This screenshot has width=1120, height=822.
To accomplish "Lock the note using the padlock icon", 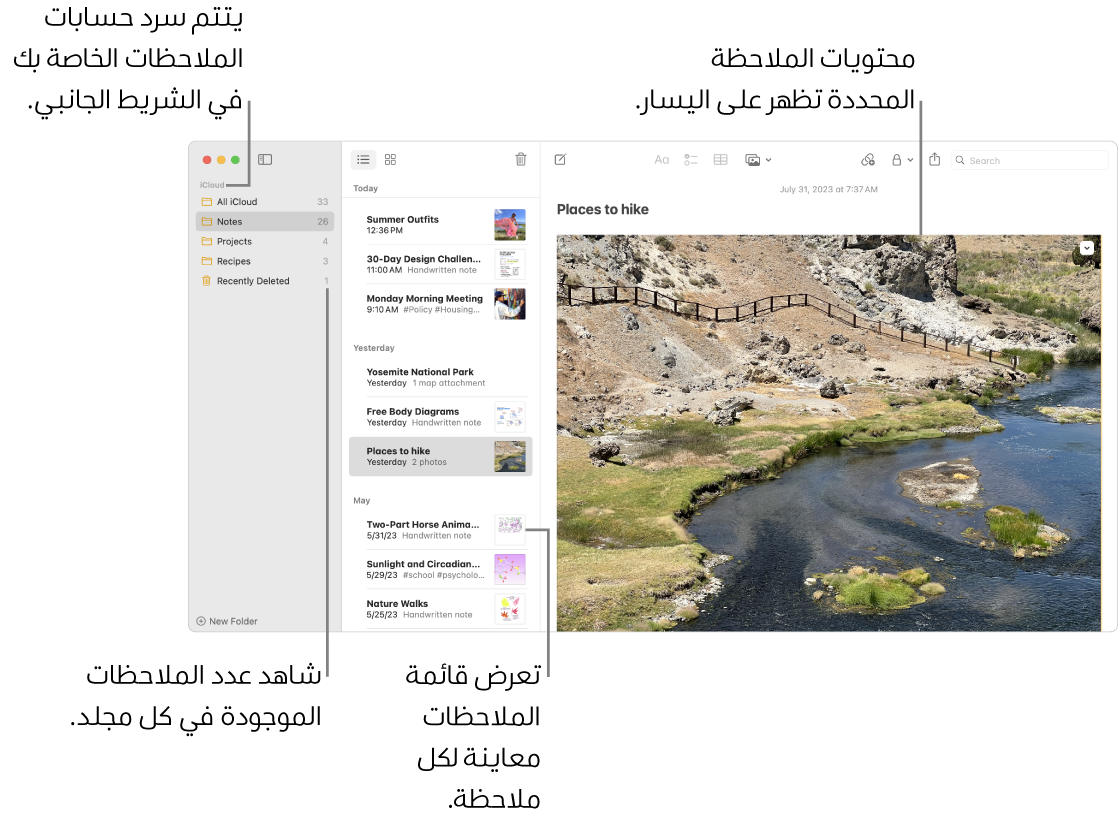I will click(x=896, y=159).
